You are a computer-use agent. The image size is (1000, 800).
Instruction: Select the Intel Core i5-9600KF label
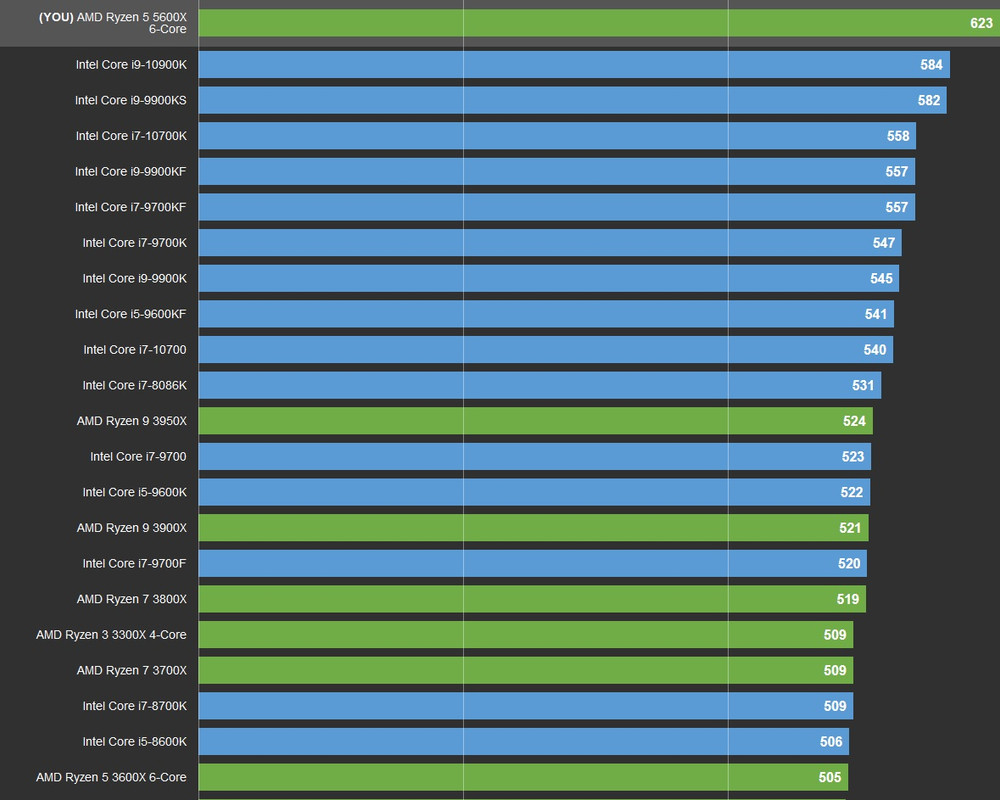tap(131, 315)
